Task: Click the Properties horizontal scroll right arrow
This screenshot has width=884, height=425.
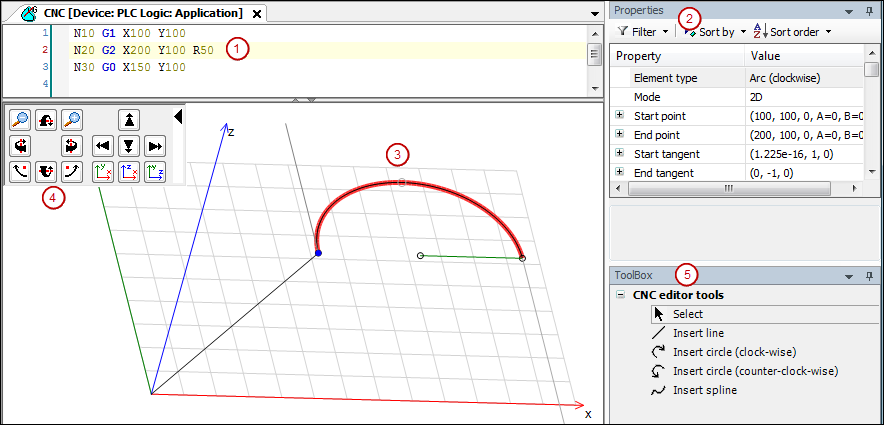Action: (x=855, y=188)
